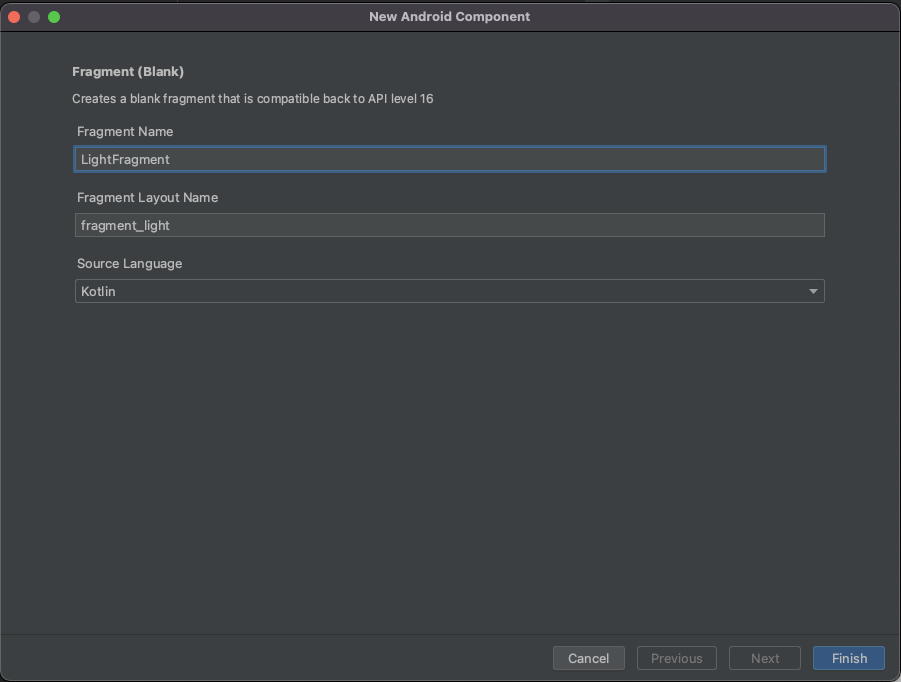Screen dimensions: 901x682
Task: Click the Source Language label
Action: pyautogui.click(x=129, y=264)
